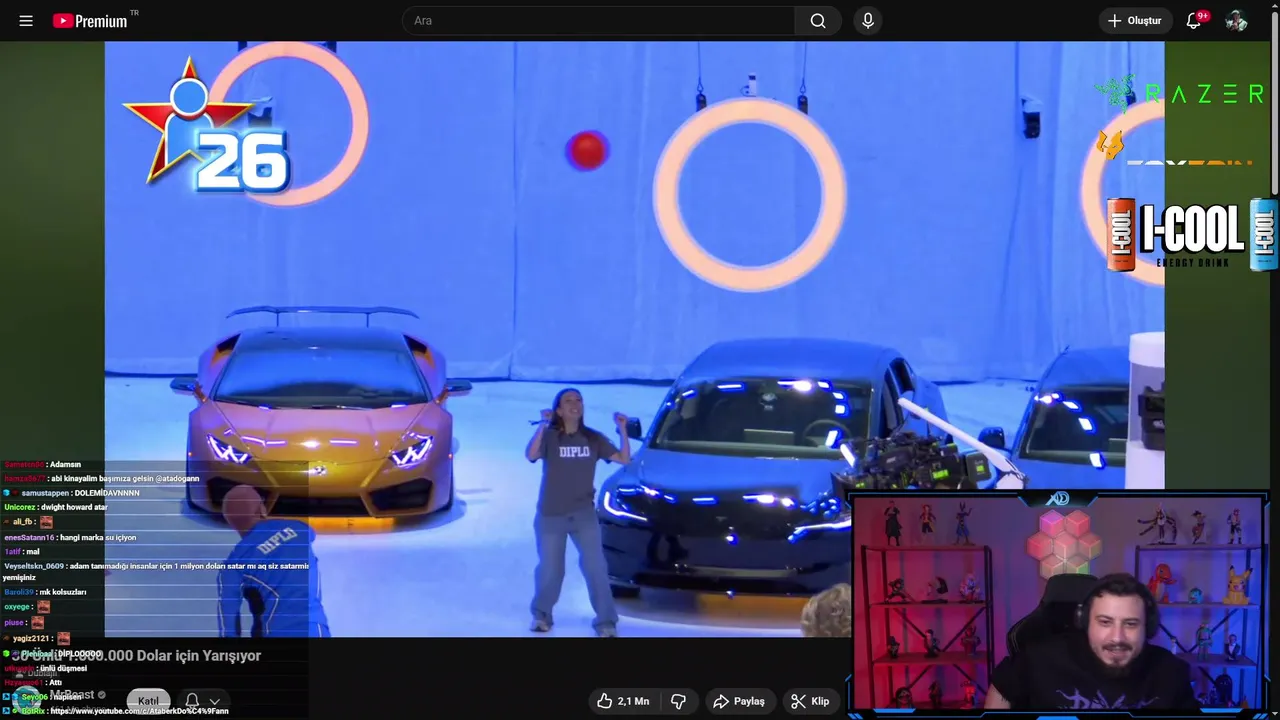The width and height of the screenshot is (1280, 720).
Task: Click the video title ending 'Dolar için Yarışıyor'
Action: tap(135, 655)
